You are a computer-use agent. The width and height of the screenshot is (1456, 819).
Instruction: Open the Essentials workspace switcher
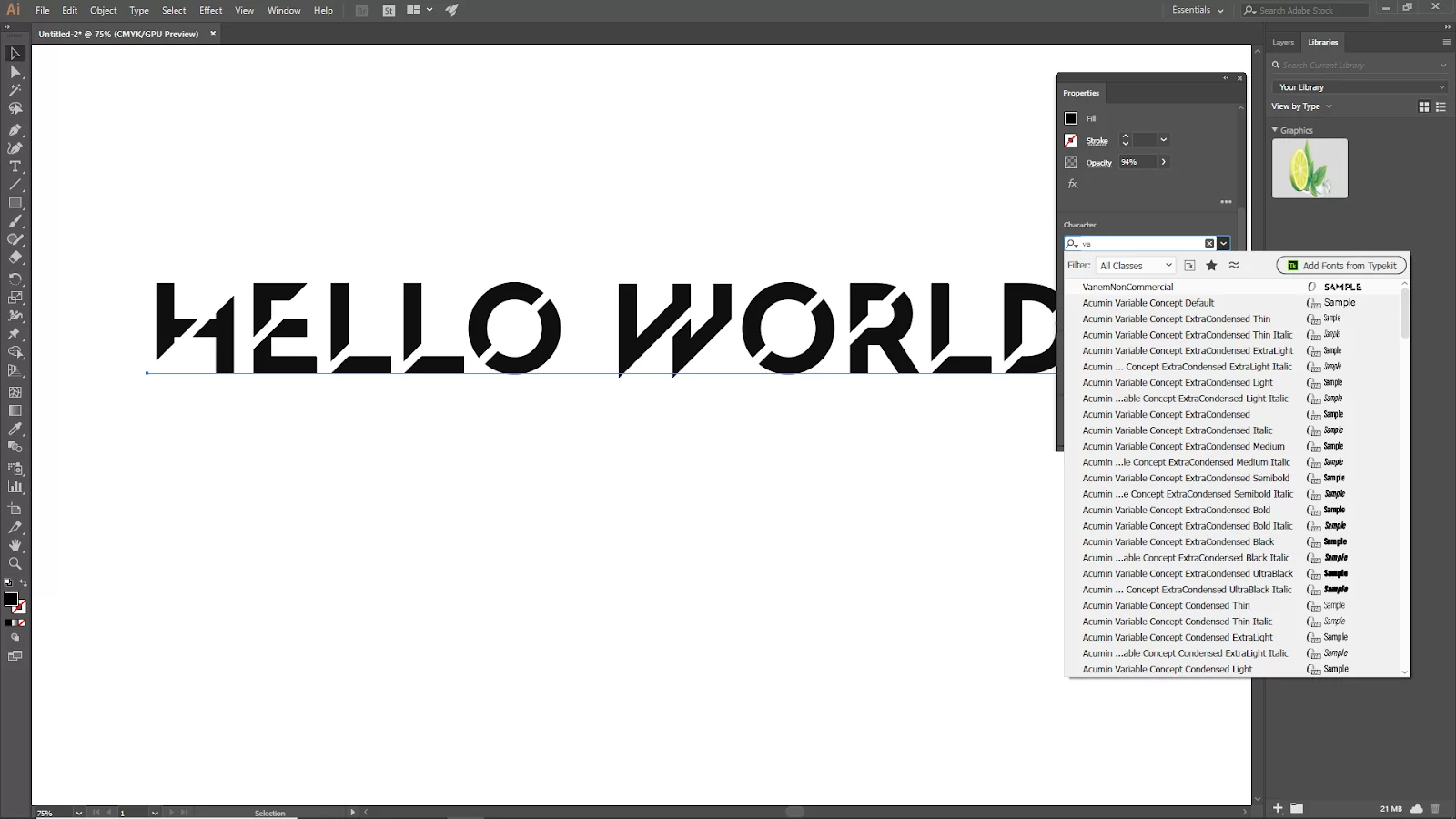tap(1198, 10)
